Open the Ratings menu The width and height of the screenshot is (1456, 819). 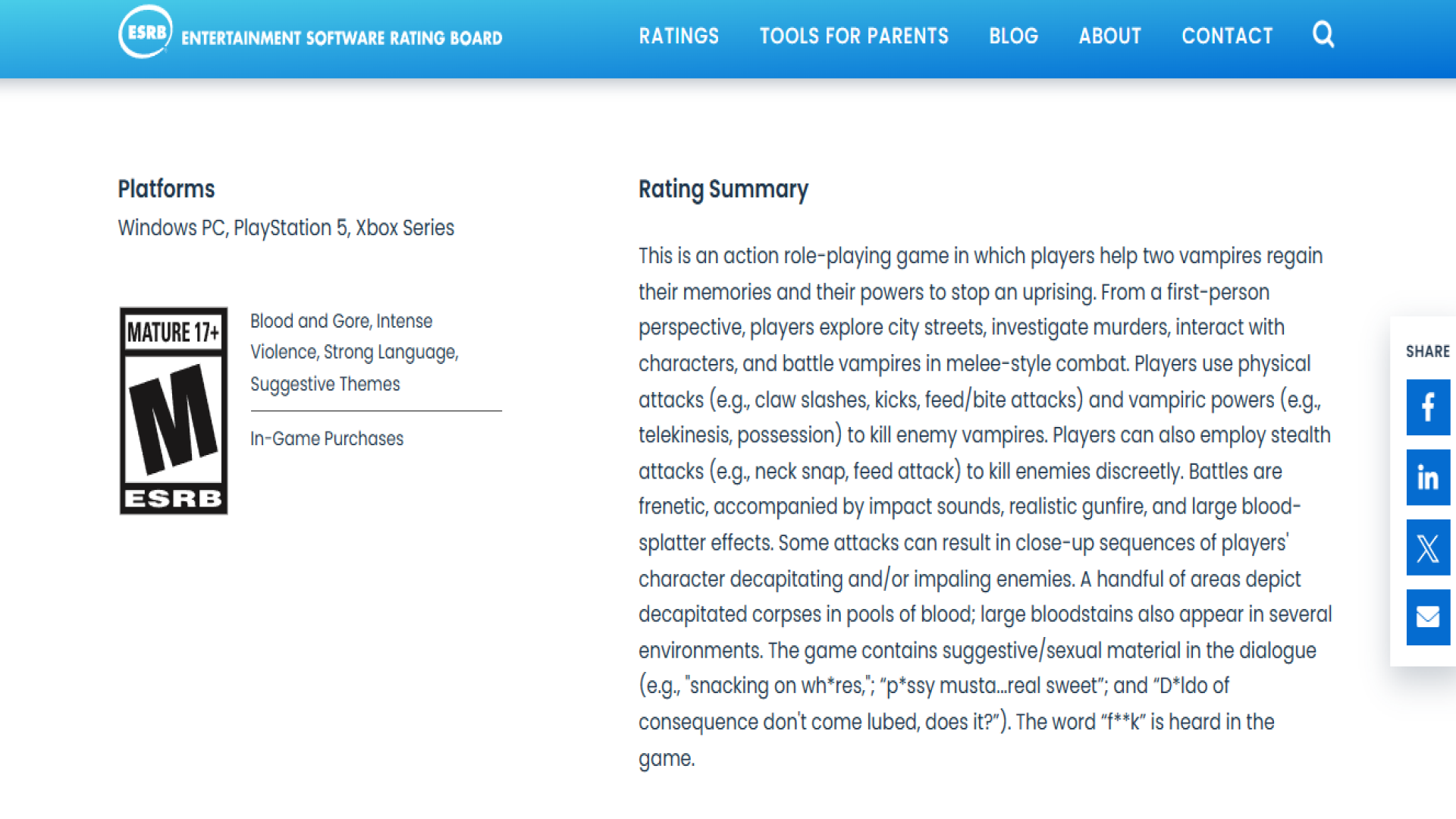(x=679, y=36)
